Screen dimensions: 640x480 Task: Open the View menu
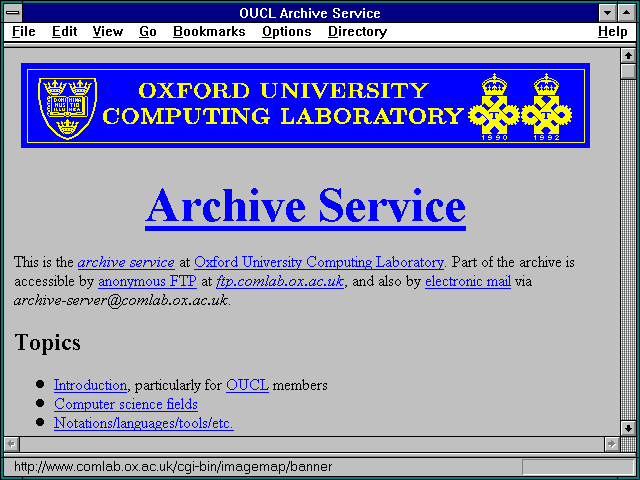click(x=108, y=31)
